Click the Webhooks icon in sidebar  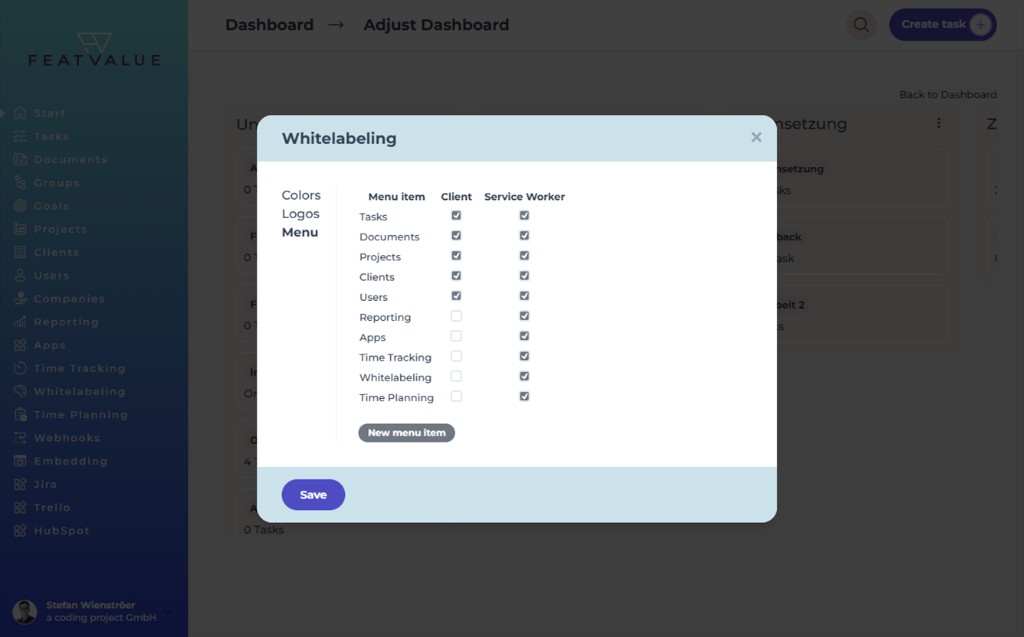[20, 438]
